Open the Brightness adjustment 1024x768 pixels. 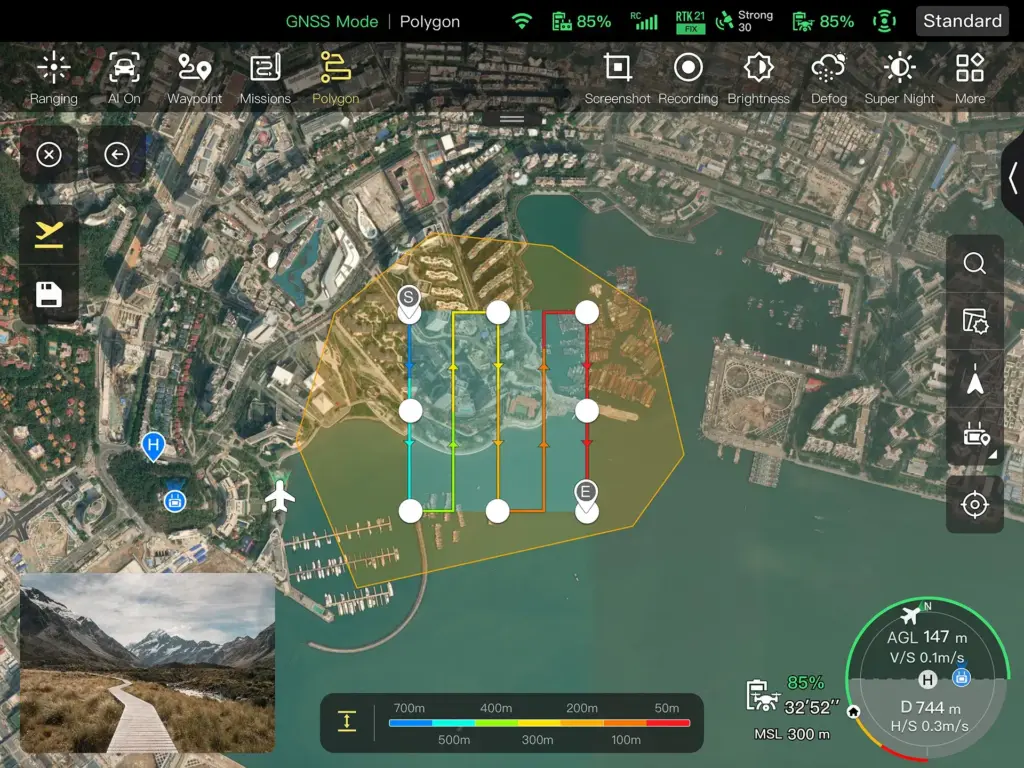pos(758,78)
